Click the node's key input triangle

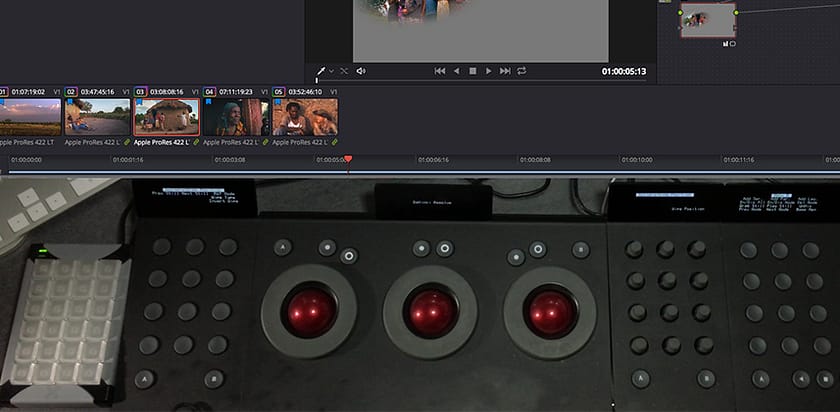(x=680, y=28)
